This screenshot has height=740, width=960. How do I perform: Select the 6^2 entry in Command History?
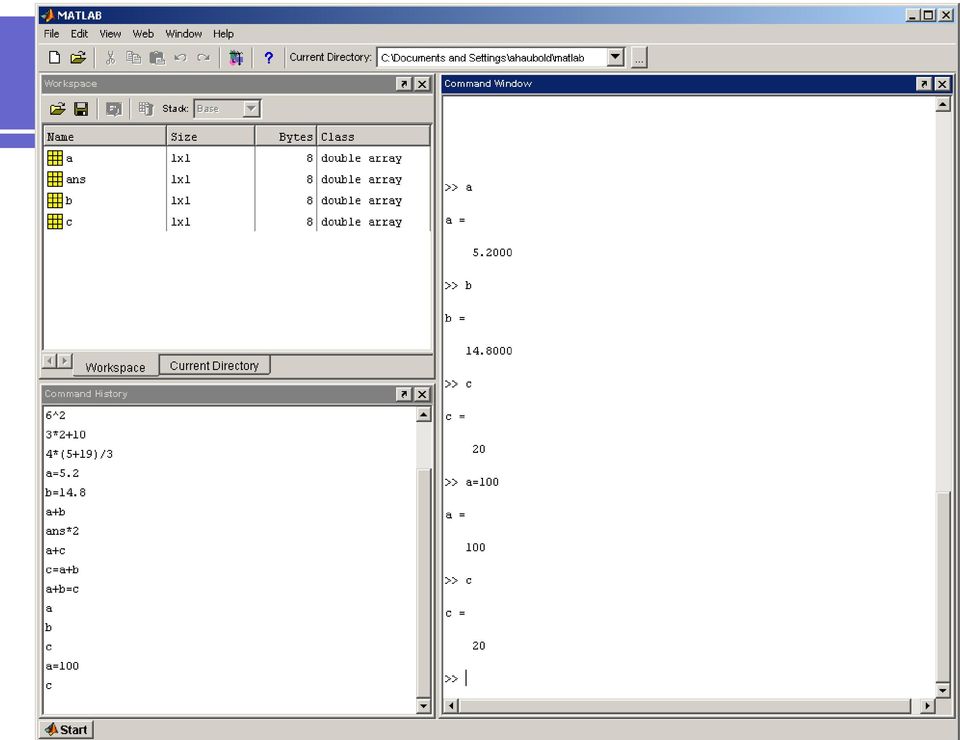pos(56,415)
